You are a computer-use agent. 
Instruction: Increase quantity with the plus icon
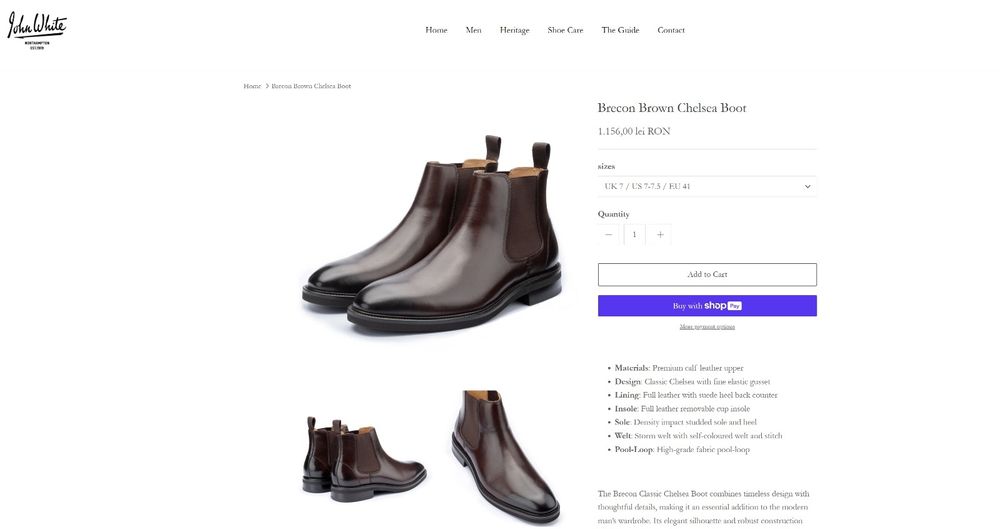(x=660, y=235)
